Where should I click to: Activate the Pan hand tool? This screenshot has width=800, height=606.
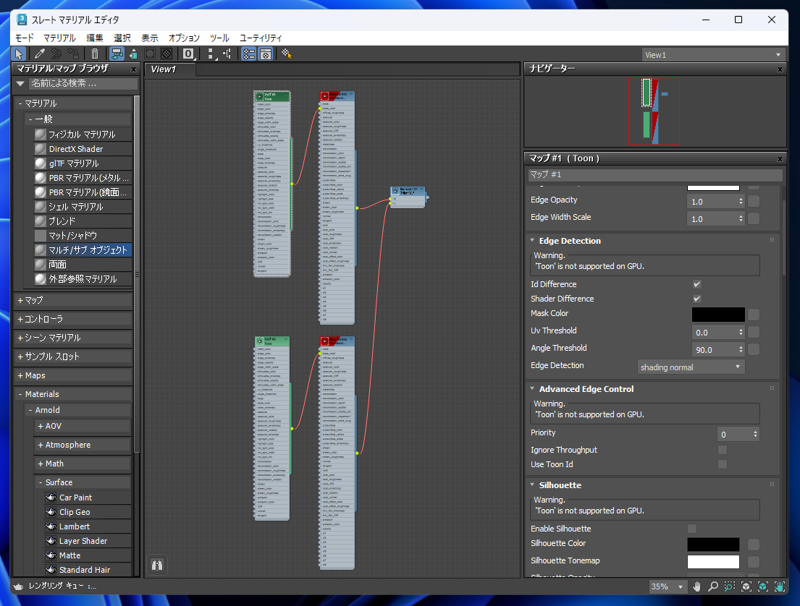pyautogui.click(x=696, y=587)
